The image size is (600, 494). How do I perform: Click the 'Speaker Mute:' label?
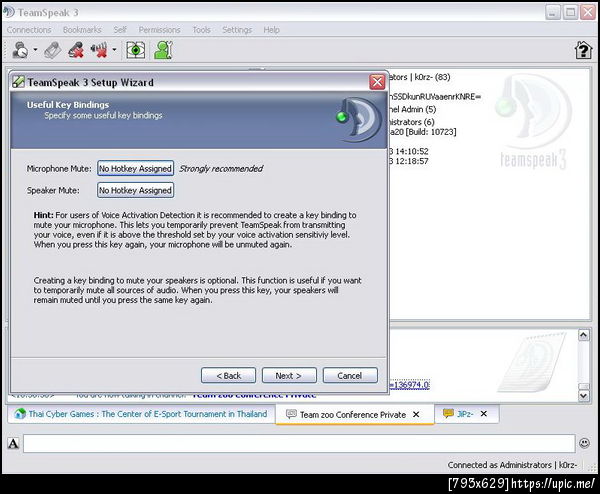click(x=53, y=190)
